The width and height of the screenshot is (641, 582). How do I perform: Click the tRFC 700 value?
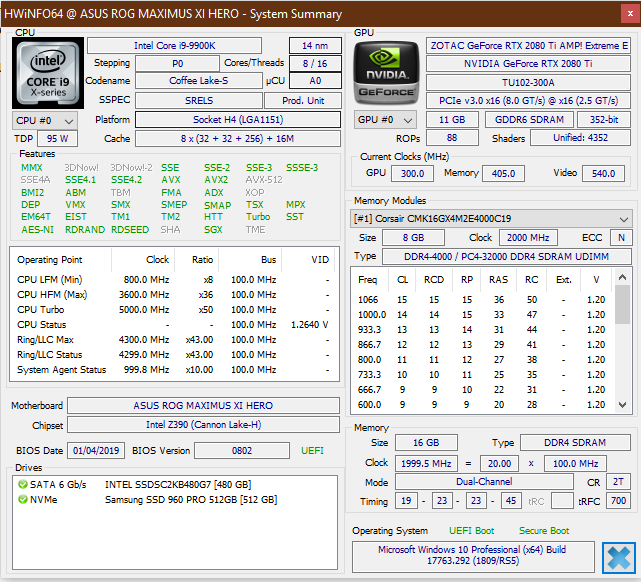coord(618,501)
